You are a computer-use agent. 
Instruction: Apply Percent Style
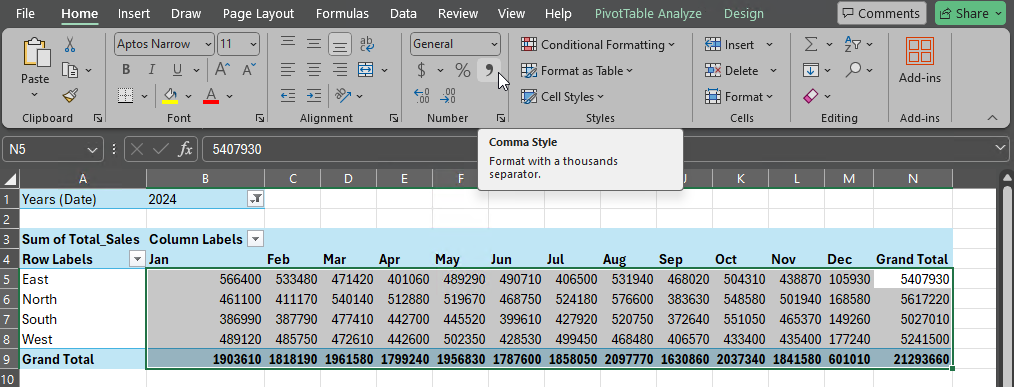click(x=462, y=70)
